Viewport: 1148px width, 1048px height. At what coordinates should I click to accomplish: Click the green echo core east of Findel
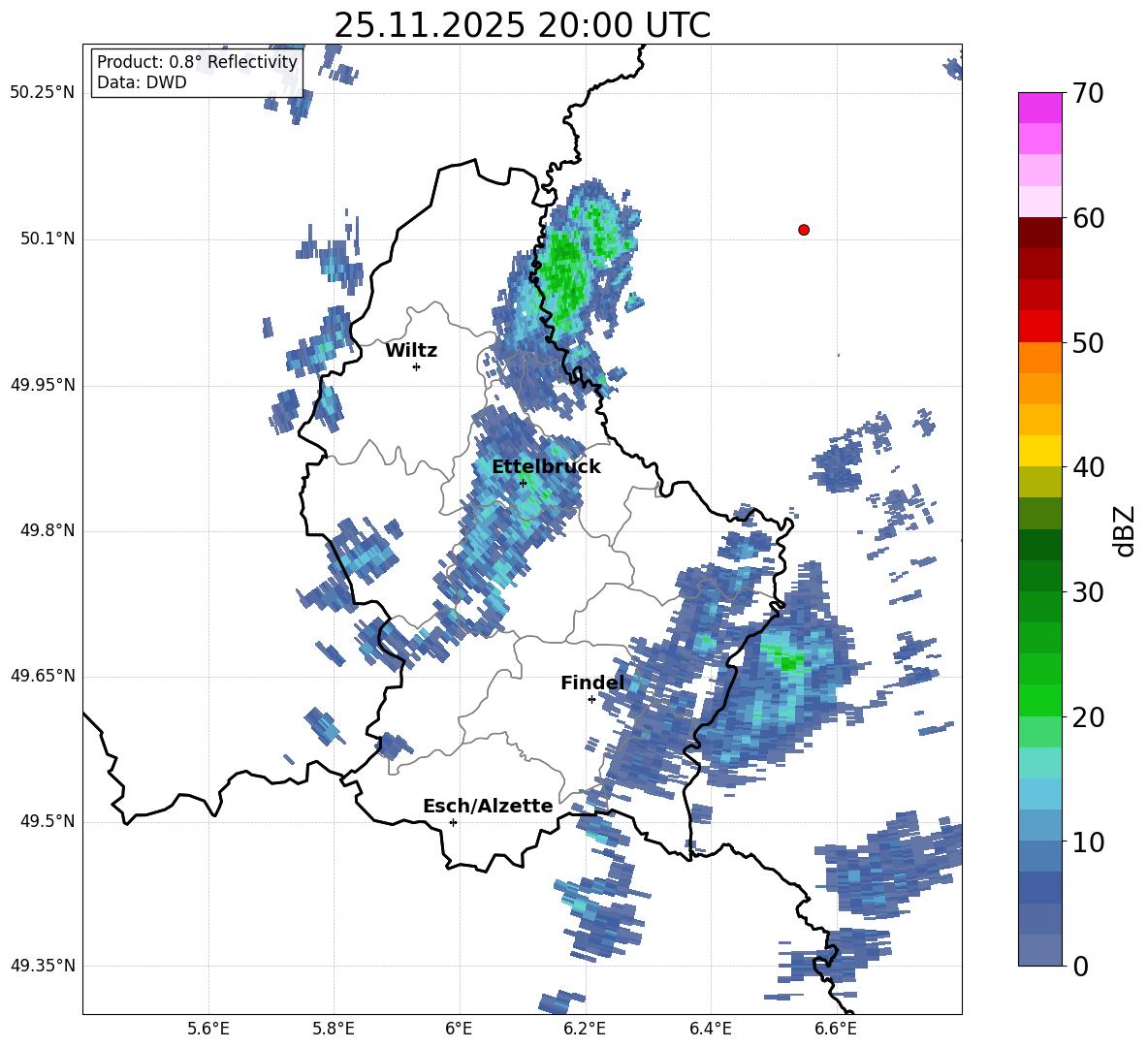789,662
